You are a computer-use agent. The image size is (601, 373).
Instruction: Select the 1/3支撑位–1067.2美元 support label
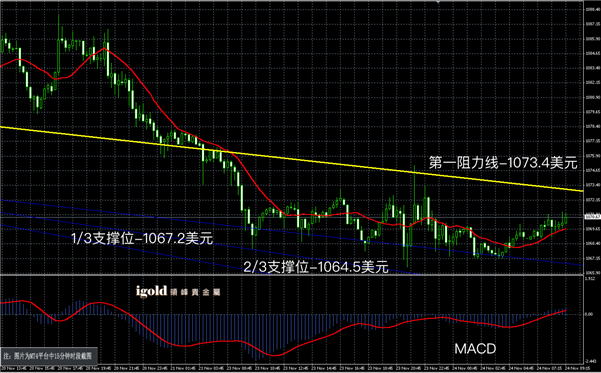tap(142, 238)
